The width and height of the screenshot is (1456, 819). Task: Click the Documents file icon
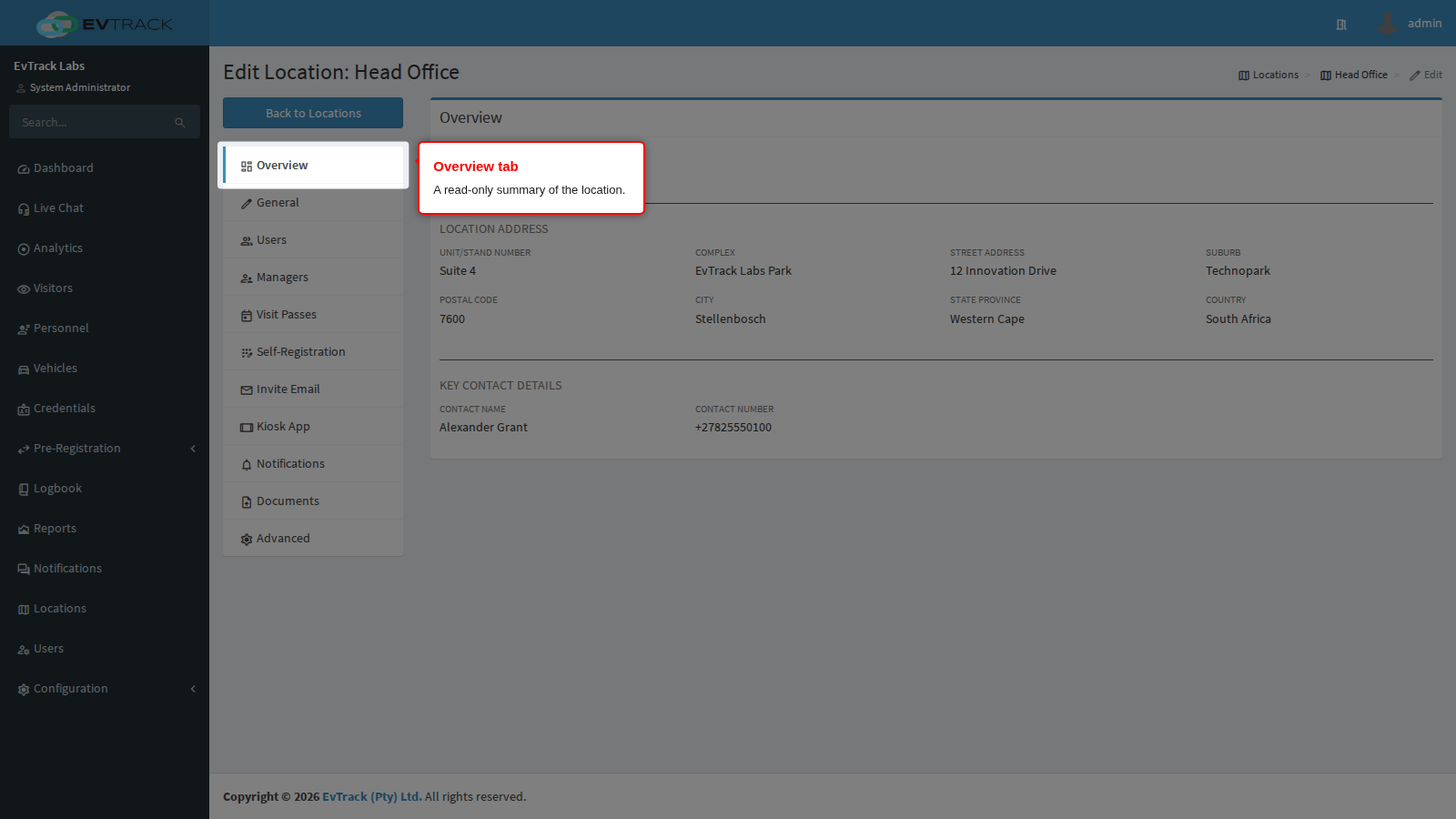coord(247,502)
